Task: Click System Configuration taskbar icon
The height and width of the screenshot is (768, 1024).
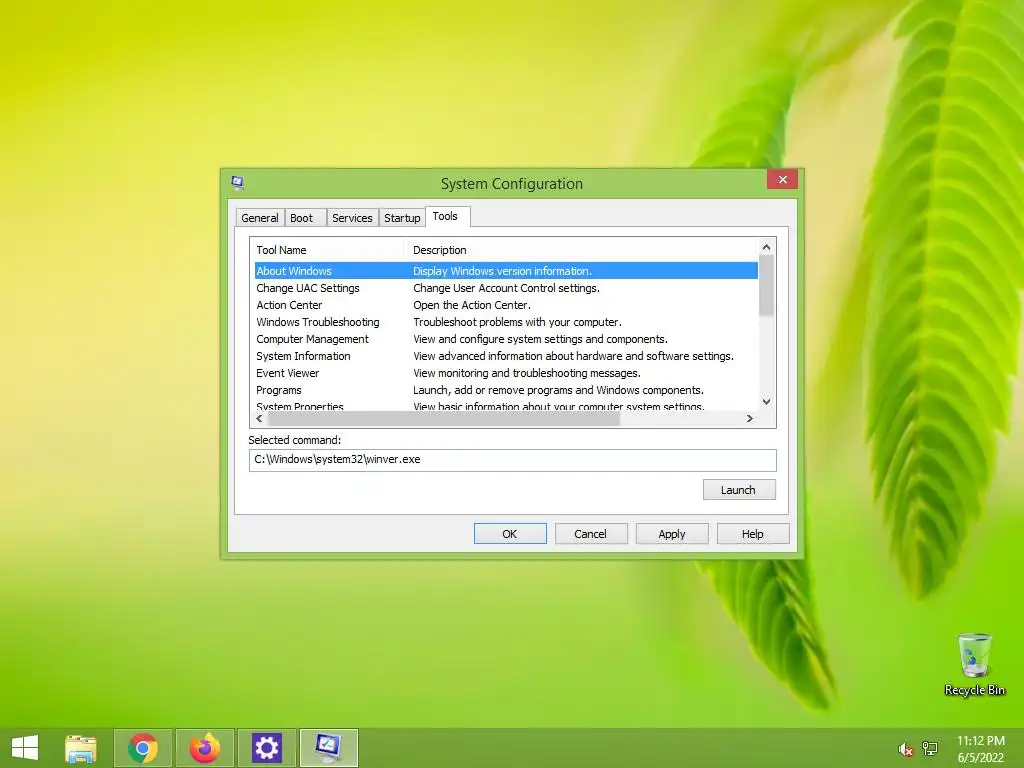Action: (328, 748)
